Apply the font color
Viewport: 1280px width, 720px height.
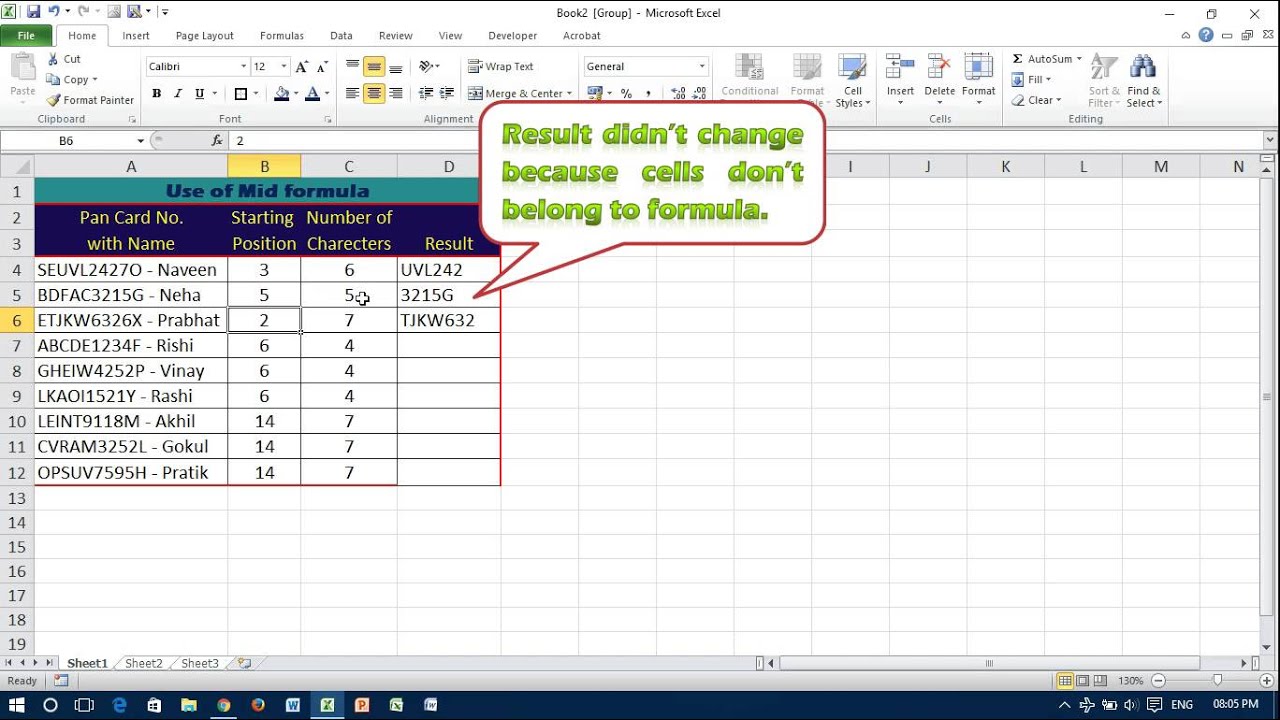pos(312,94)
